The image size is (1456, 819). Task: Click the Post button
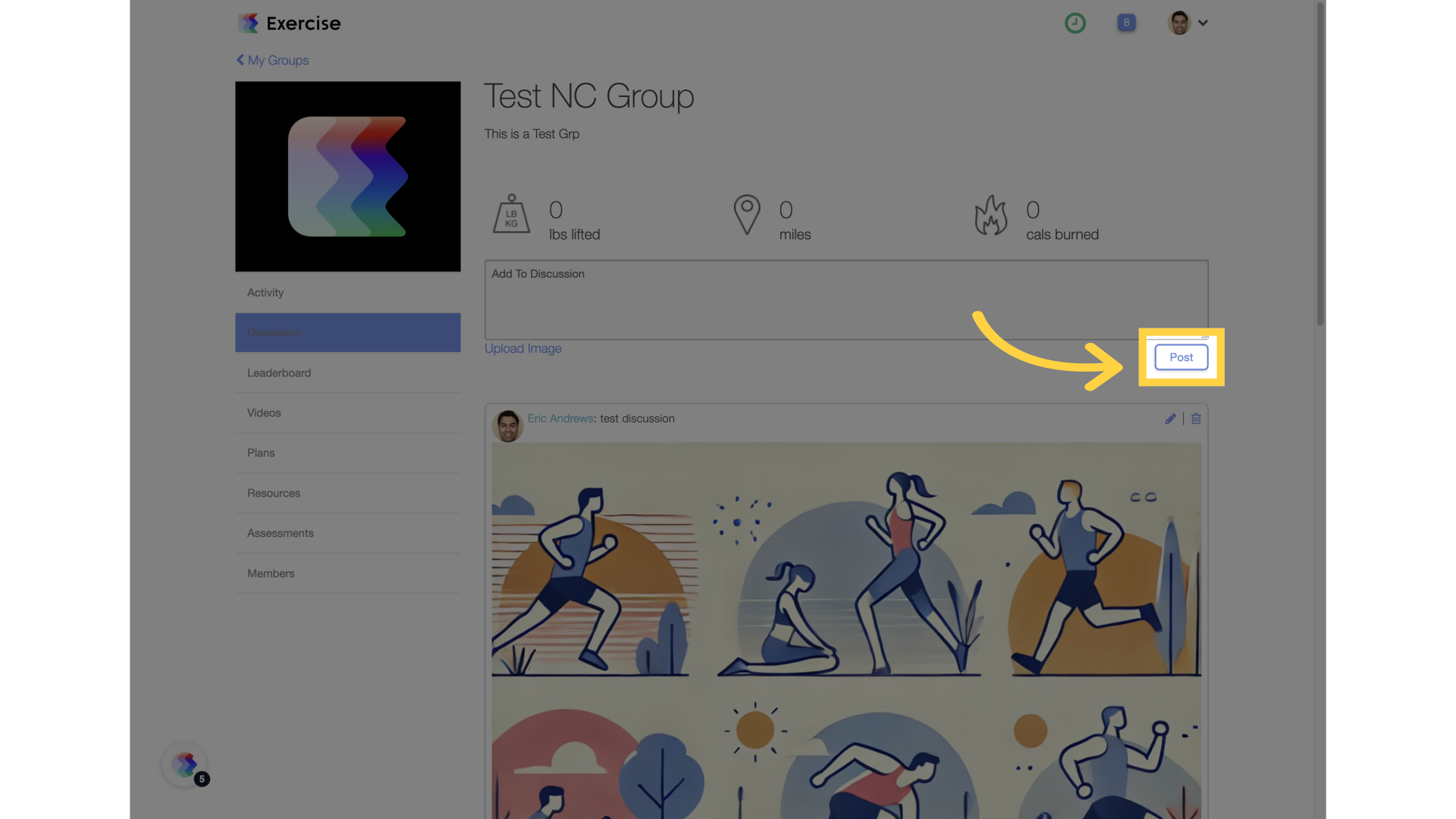[1181, 357]
